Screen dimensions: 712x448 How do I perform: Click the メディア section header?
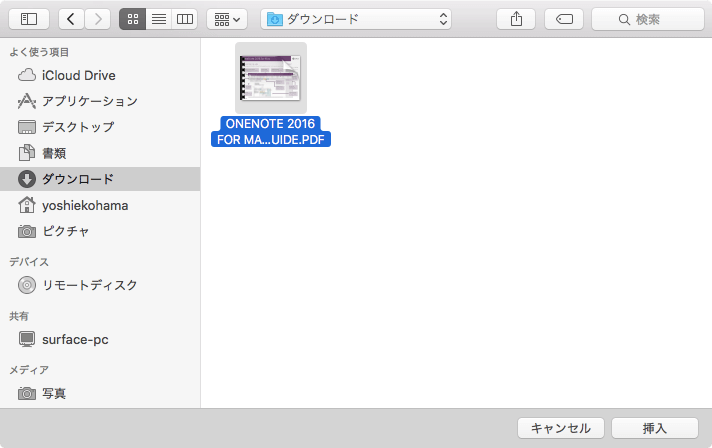coord(29,370)
